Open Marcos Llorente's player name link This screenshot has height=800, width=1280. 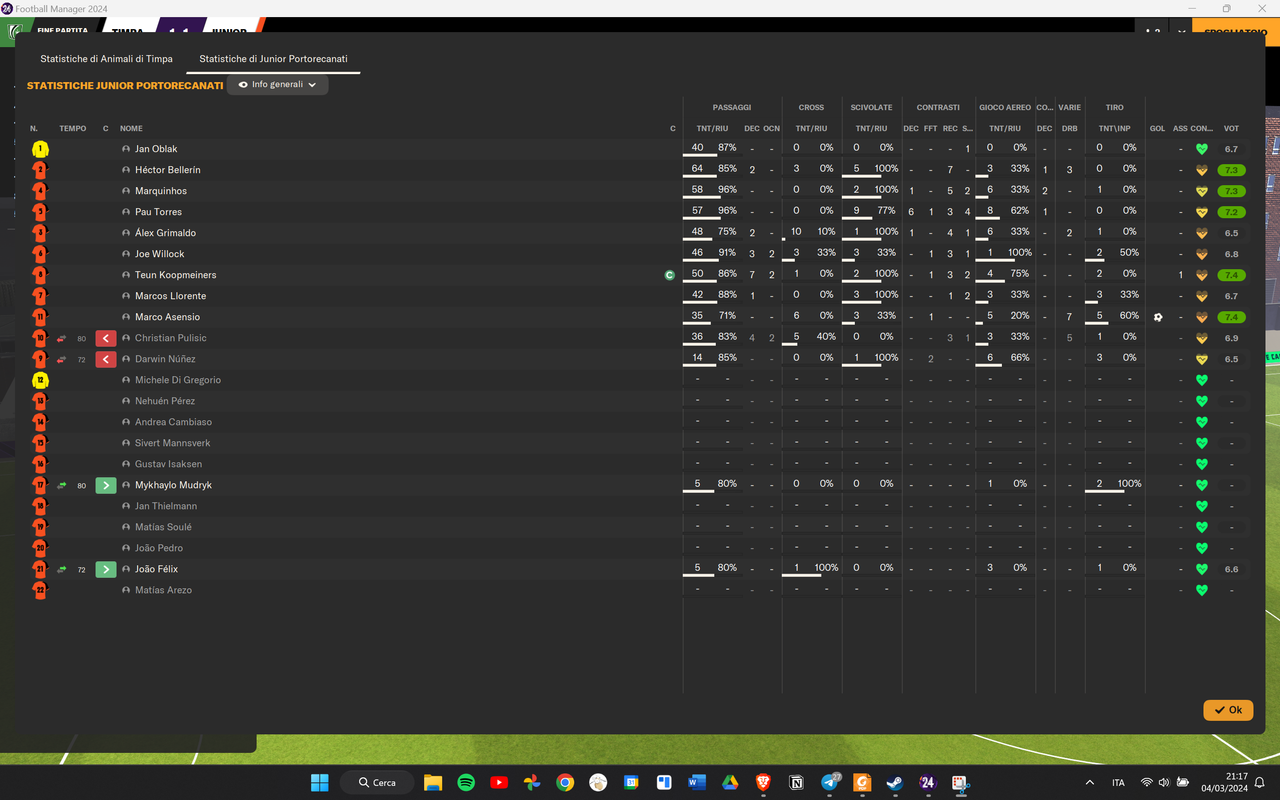click(x=170, y=296)
